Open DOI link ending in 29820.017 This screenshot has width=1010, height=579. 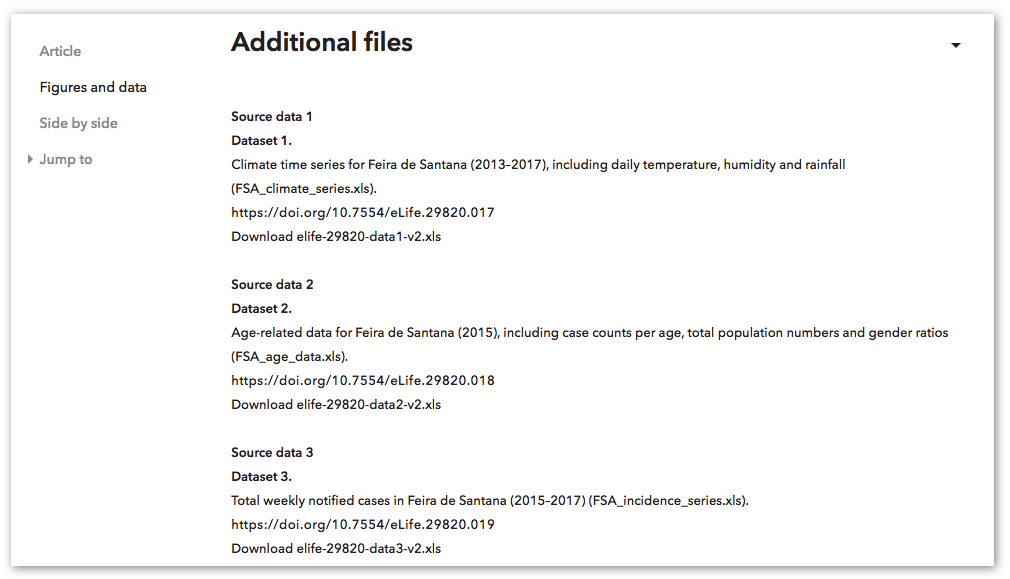click(x=363, y=213)
